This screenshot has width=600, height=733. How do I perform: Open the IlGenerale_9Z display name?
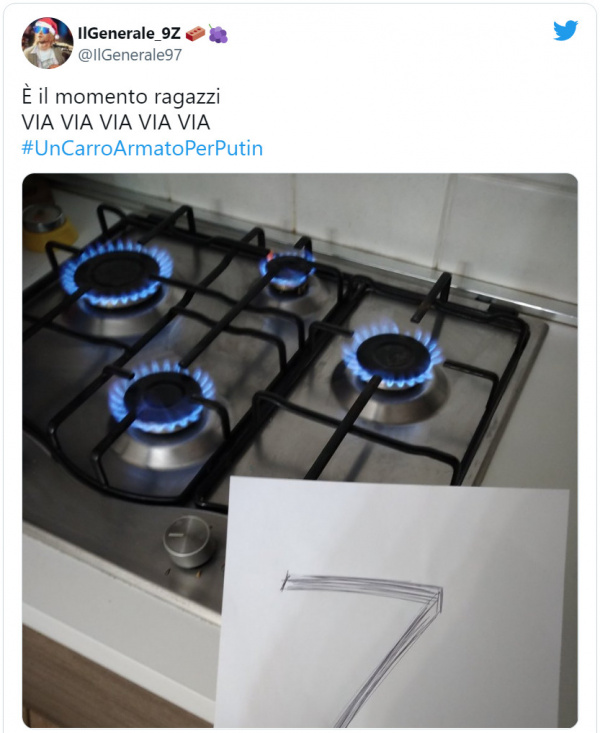(129, 34)
